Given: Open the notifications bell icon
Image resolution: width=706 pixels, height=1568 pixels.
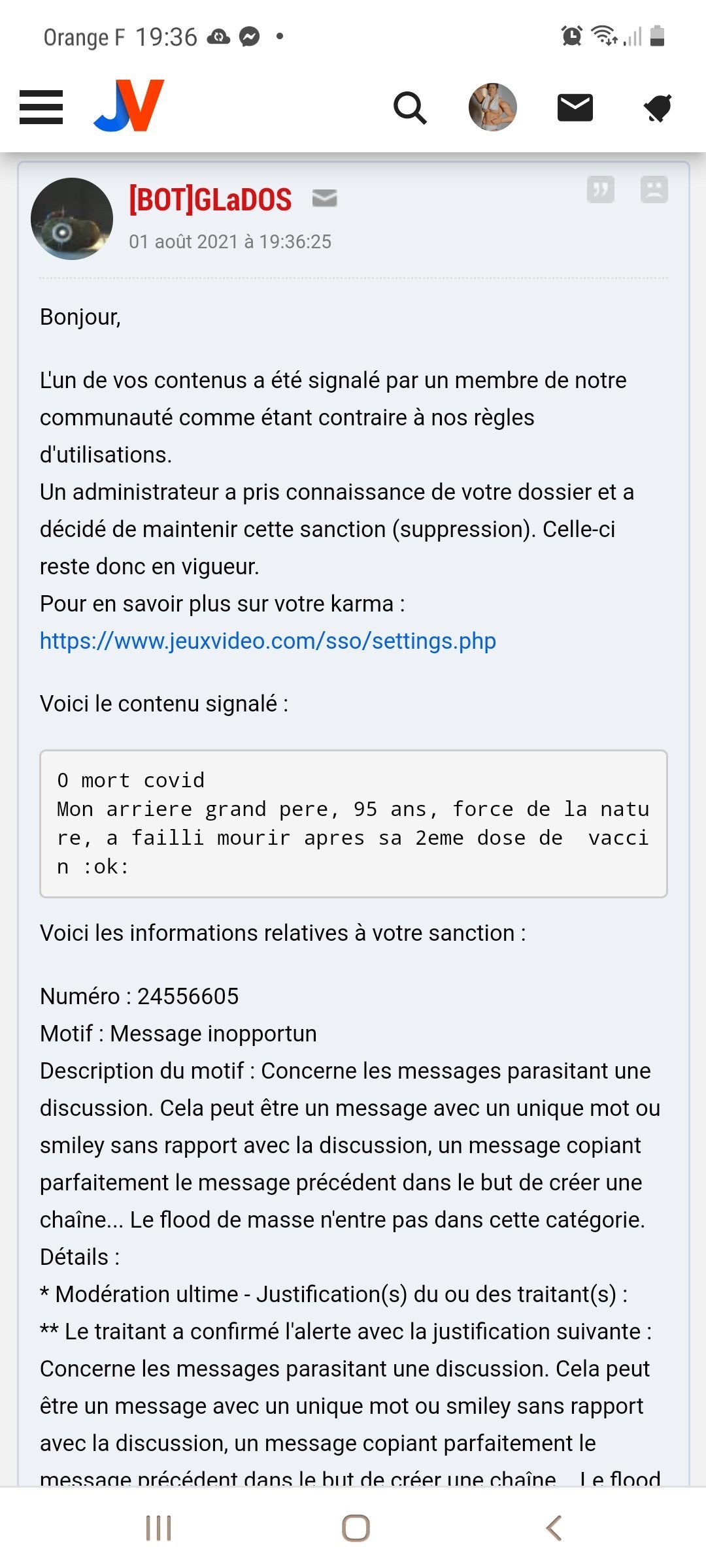Looking at the screenshot, I should [x=658, y=108].
